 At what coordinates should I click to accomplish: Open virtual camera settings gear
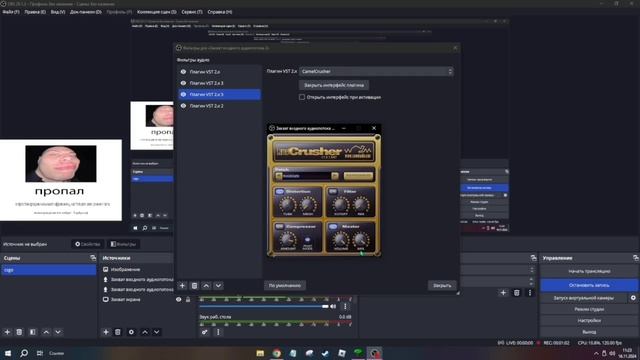point(633,298)
